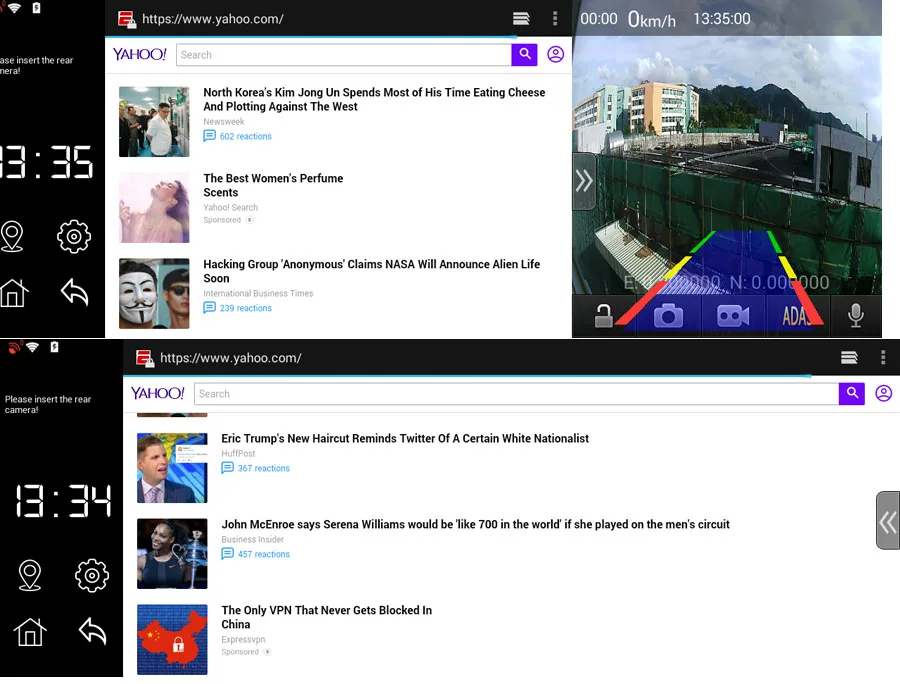Screen dimensions: 900x684
Task: Tap the 00:00 recording timer
Action: pos(599,19)
